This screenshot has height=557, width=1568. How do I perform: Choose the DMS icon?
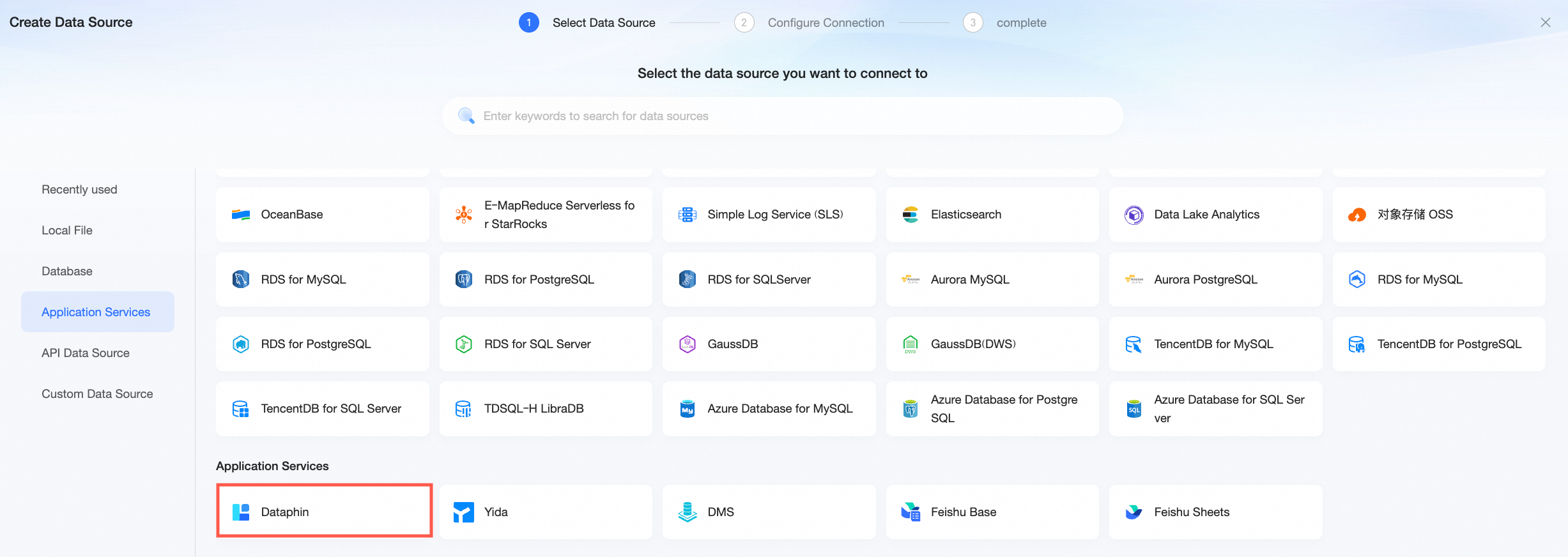[687, 512]
